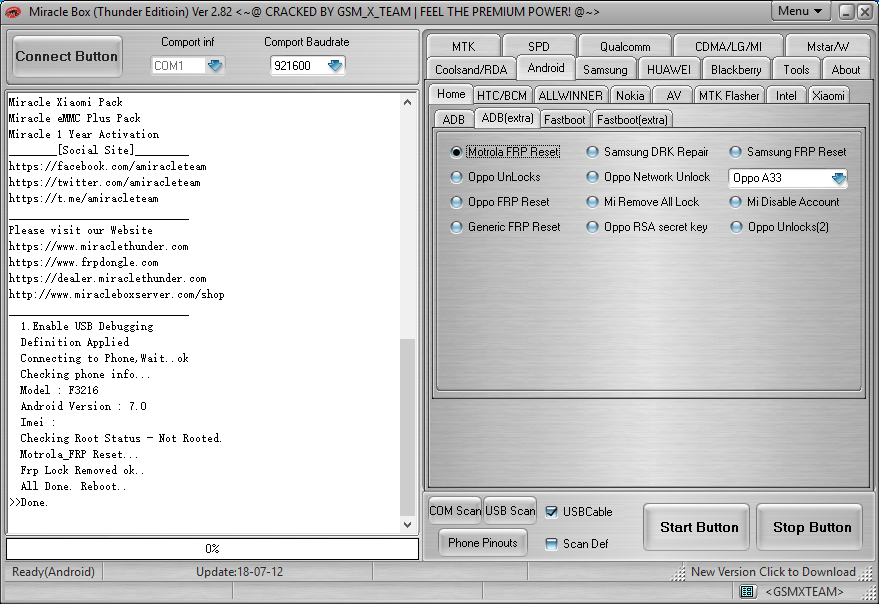
Task: Click the Stop Button
Action: (809, 527)
